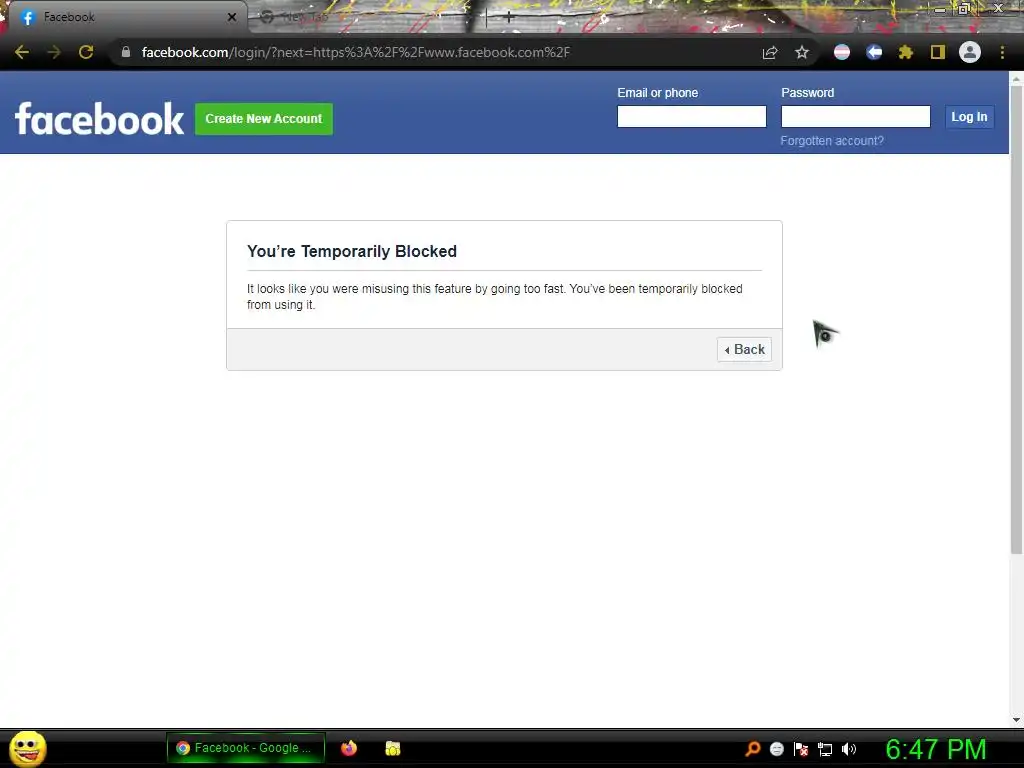The image size is (1024, 768).
Task: Open the smiley face start menu
Action: click(27, 748)
